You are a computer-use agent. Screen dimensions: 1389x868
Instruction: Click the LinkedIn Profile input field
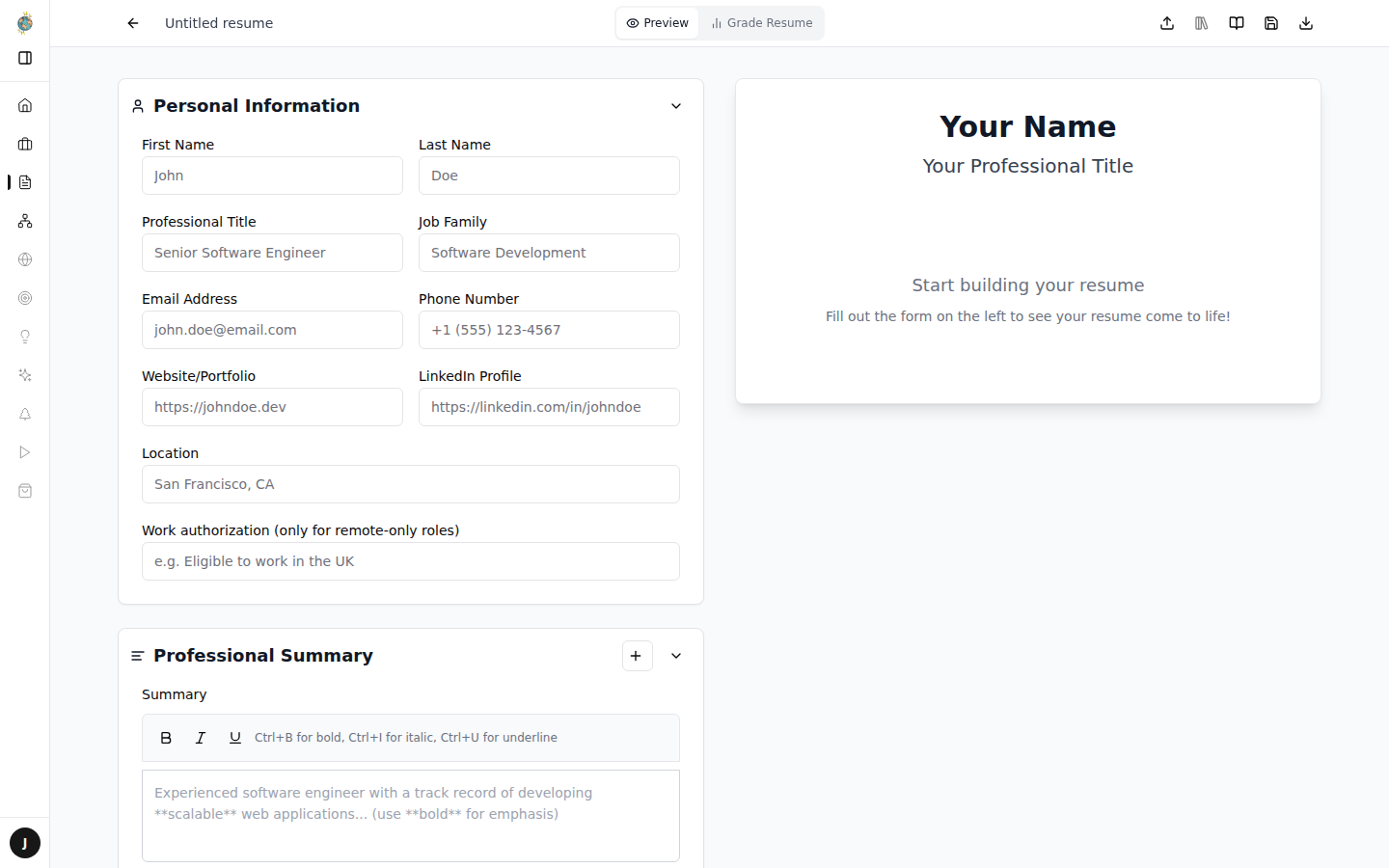(x=549, y=407)
